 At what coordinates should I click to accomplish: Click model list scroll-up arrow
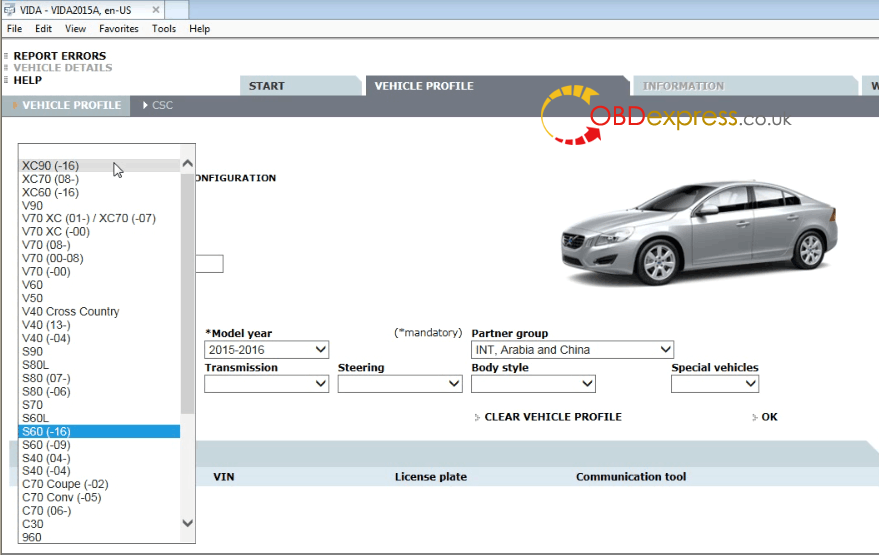coord(188,164)
